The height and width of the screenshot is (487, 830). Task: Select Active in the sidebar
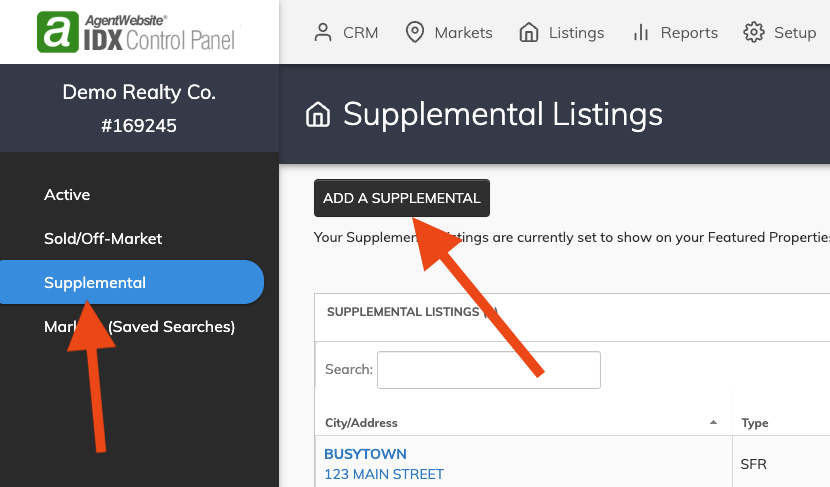coord(67,195)
